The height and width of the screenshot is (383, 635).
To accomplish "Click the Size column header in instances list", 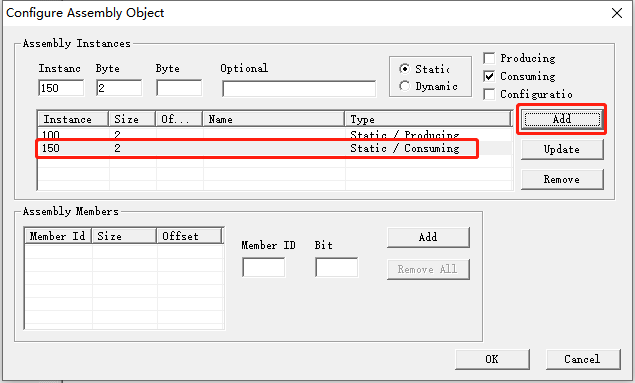I will (x=132, y=119).
